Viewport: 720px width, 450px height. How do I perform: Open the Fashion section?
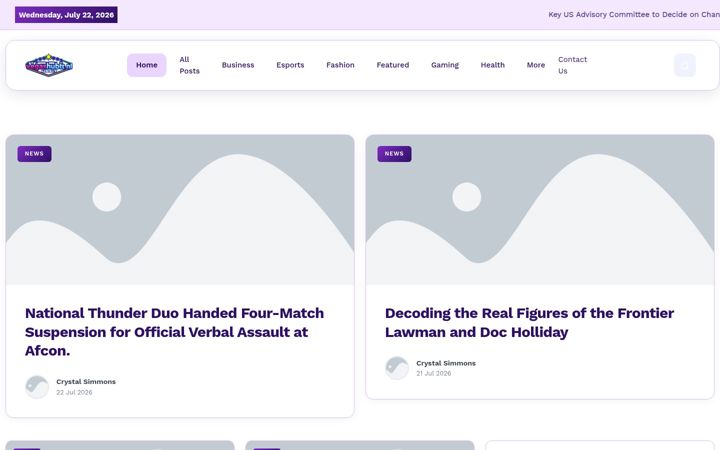(x=340, y=65)
